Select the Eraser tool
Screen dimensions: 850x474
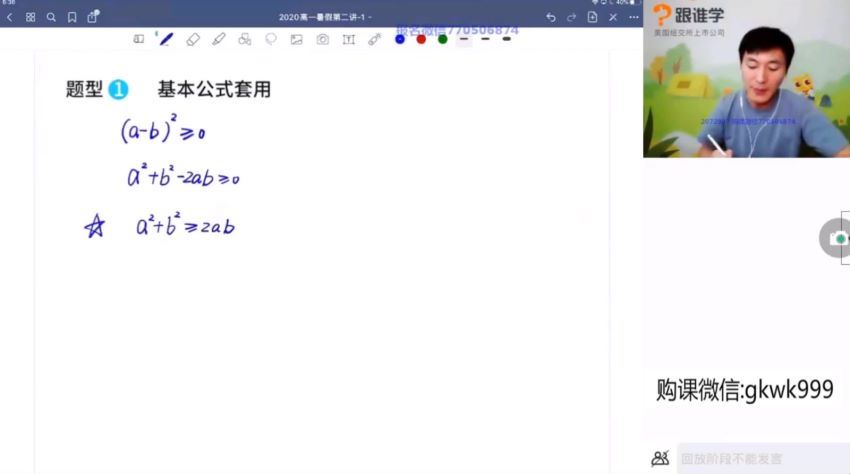[x=193, y=39]
